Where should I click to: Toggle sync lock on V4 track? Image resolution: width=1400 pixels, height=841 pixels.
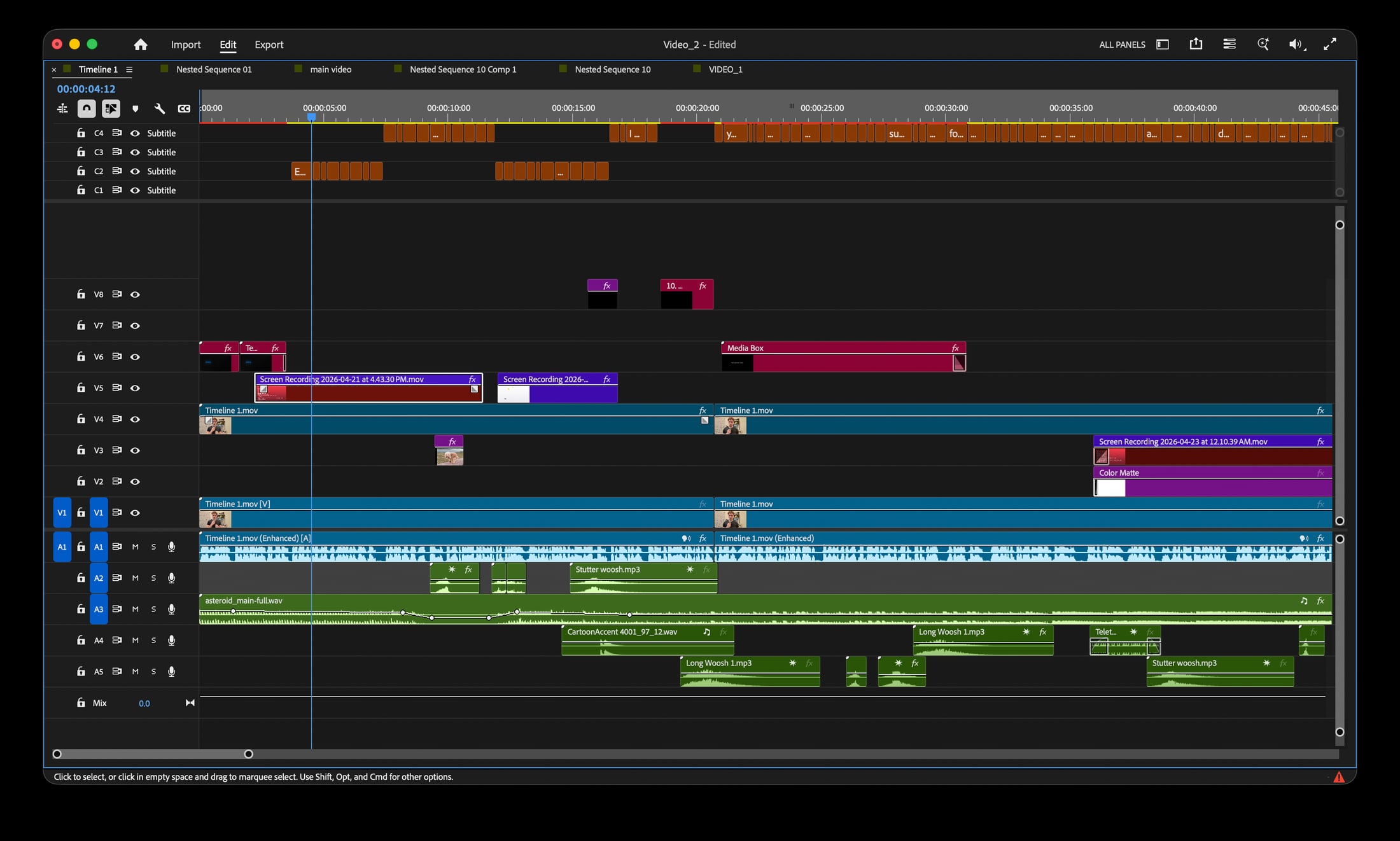coord(117,419)
